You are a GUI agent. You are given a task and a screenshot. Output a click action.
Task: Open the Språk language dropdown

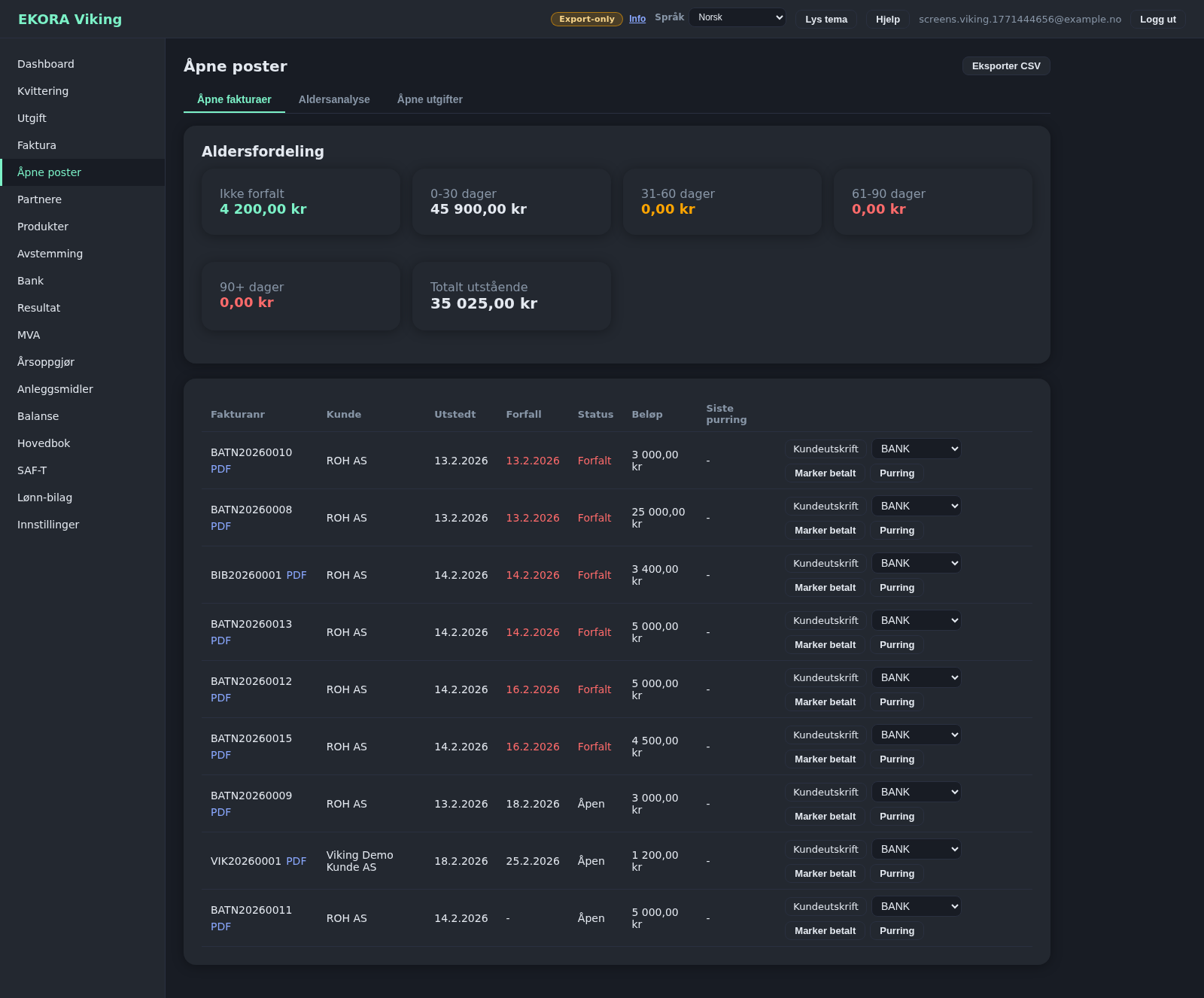point(737,17)
